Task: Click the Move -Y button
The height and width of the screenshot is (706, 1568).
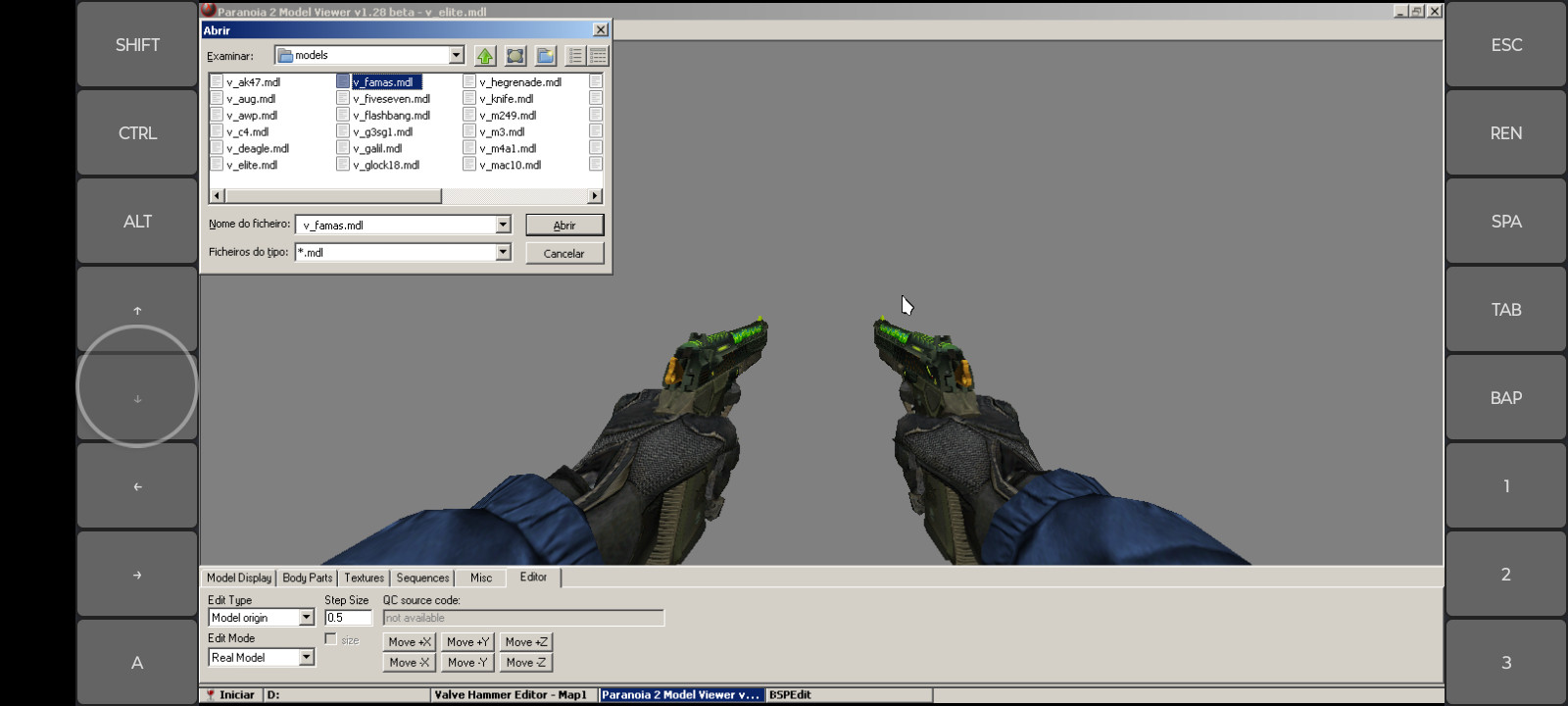Action: pyautogui.click(x=467, y=663)
